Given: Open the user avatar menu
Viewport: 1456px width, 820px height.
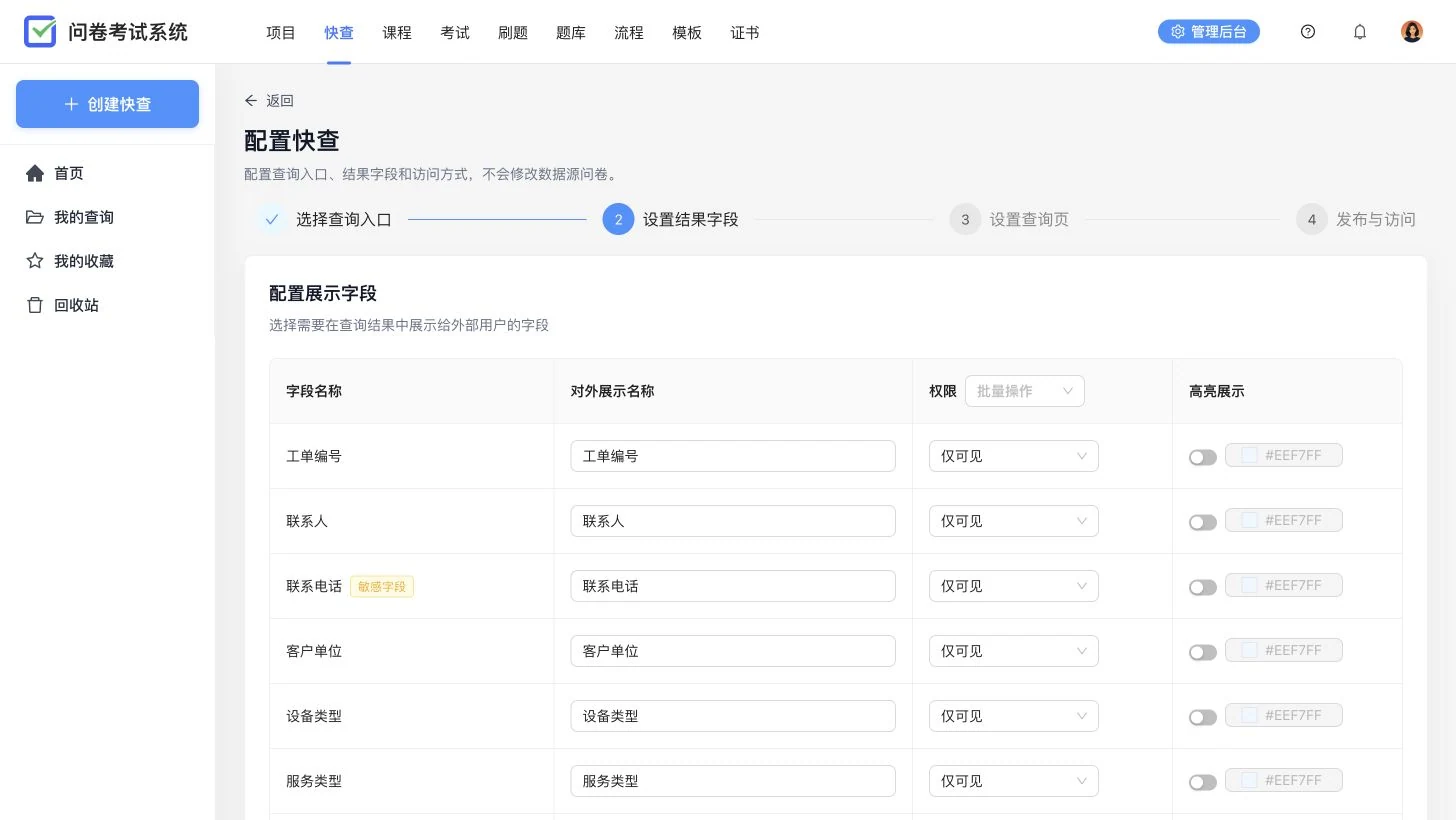Looking at the screenshot, I should (x=1412, y=32).
